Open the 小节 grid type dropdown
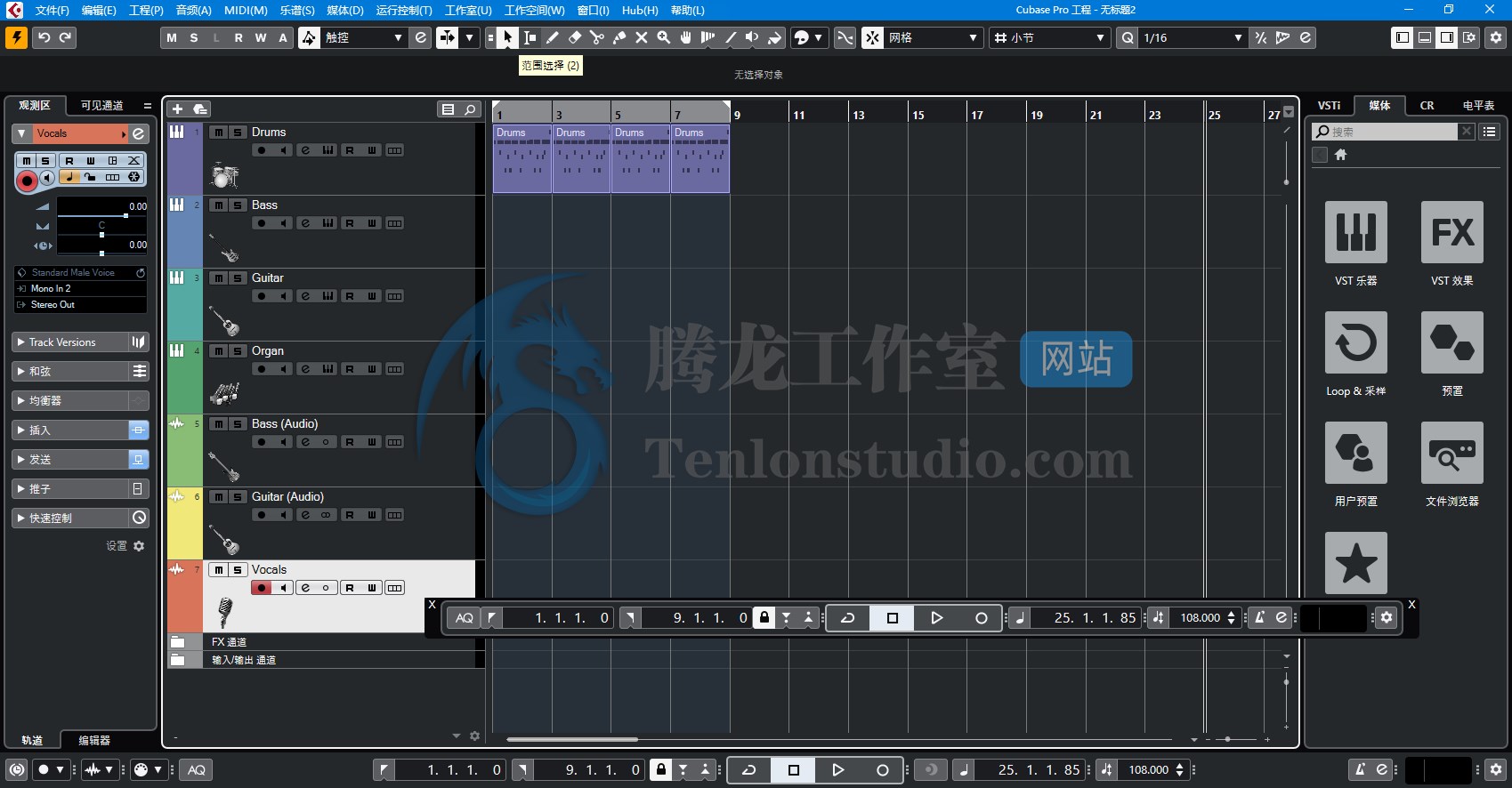This screenshot has height=788, width=1512. click(x=1049, y=37)
